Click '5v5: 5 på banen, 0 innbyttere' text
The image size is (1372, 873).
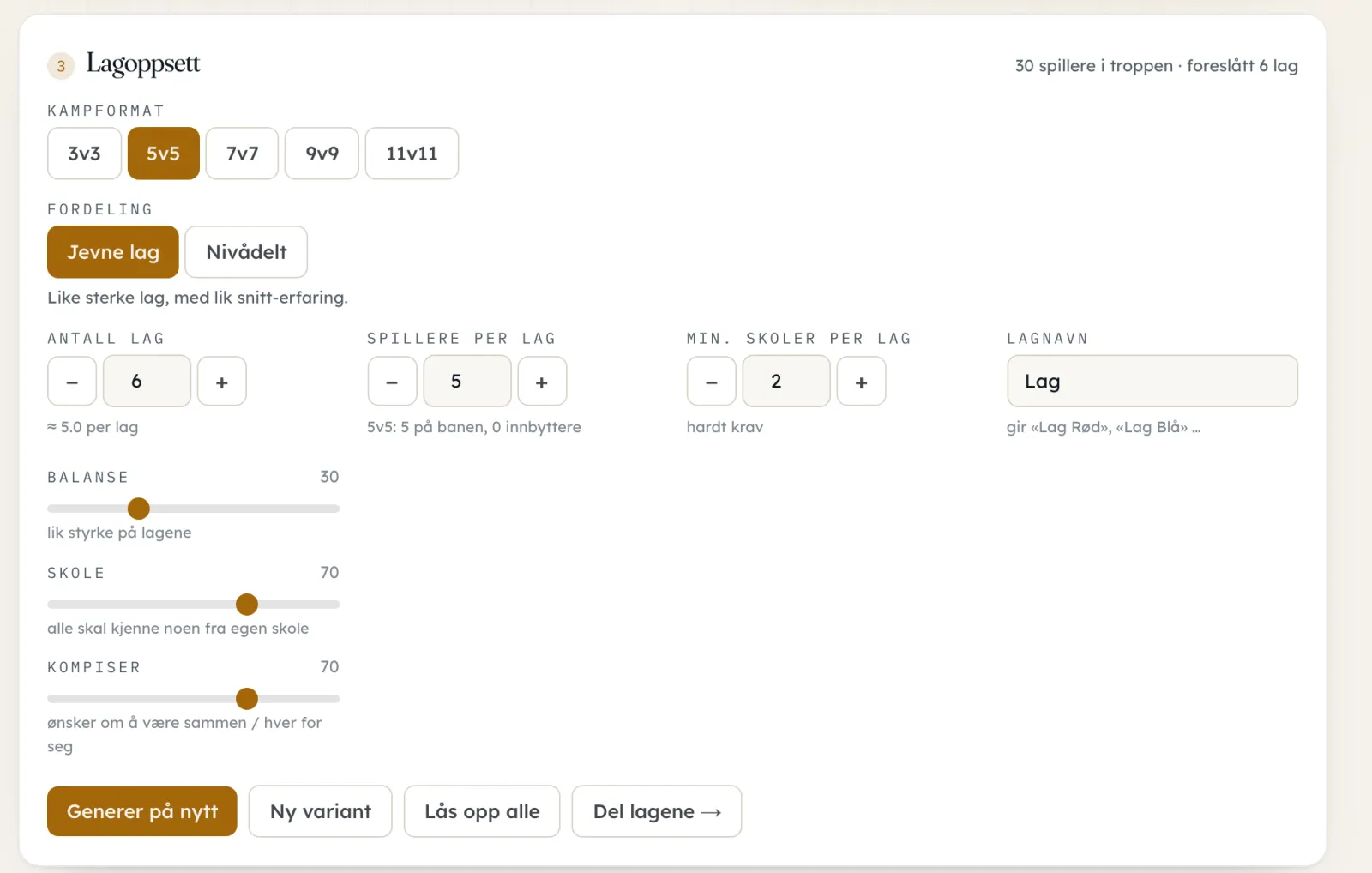point(474,427)
